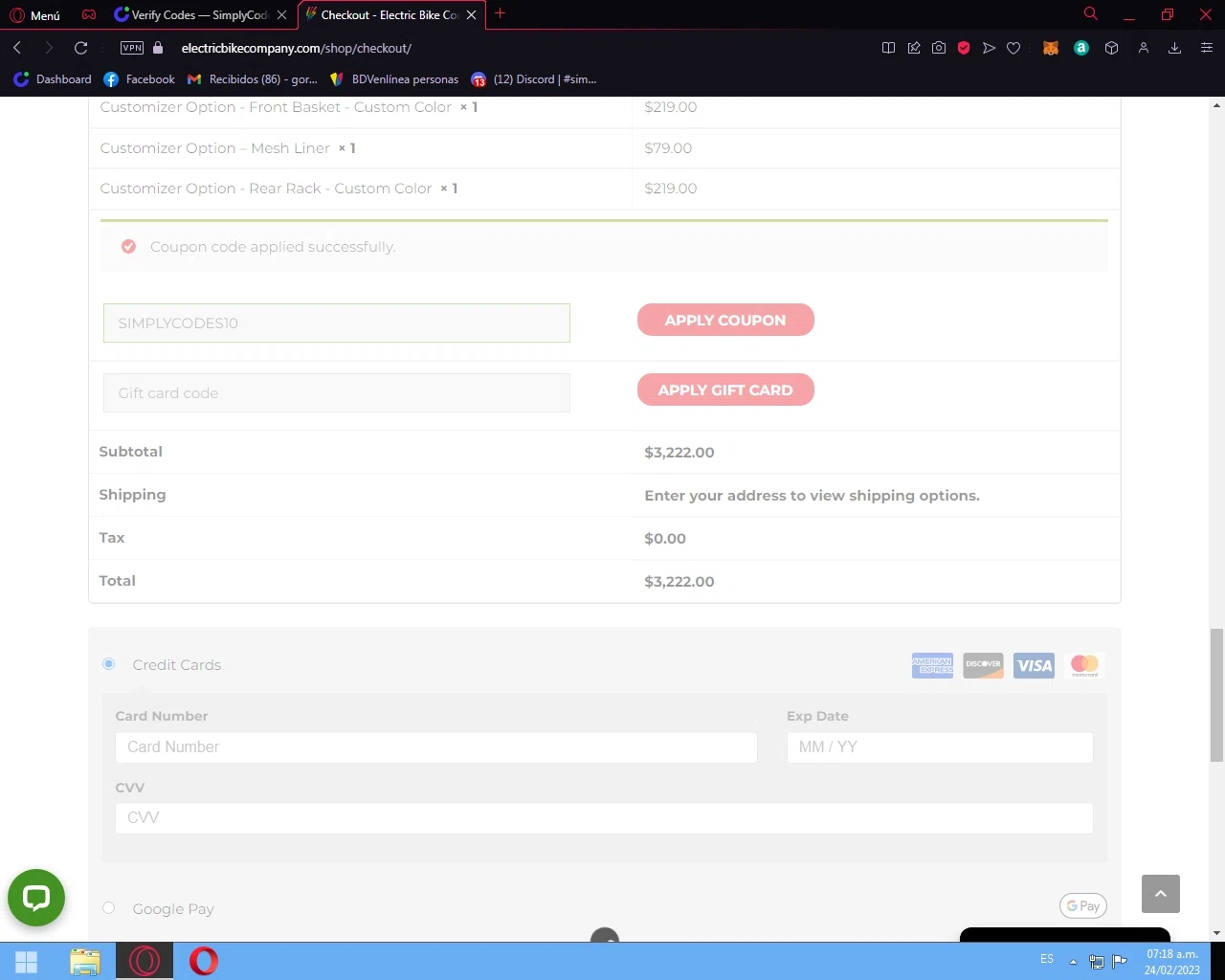The image size is (1225, 980).
Task: Open the red Opera taskbar icon
Action: [x=204, y=961]
